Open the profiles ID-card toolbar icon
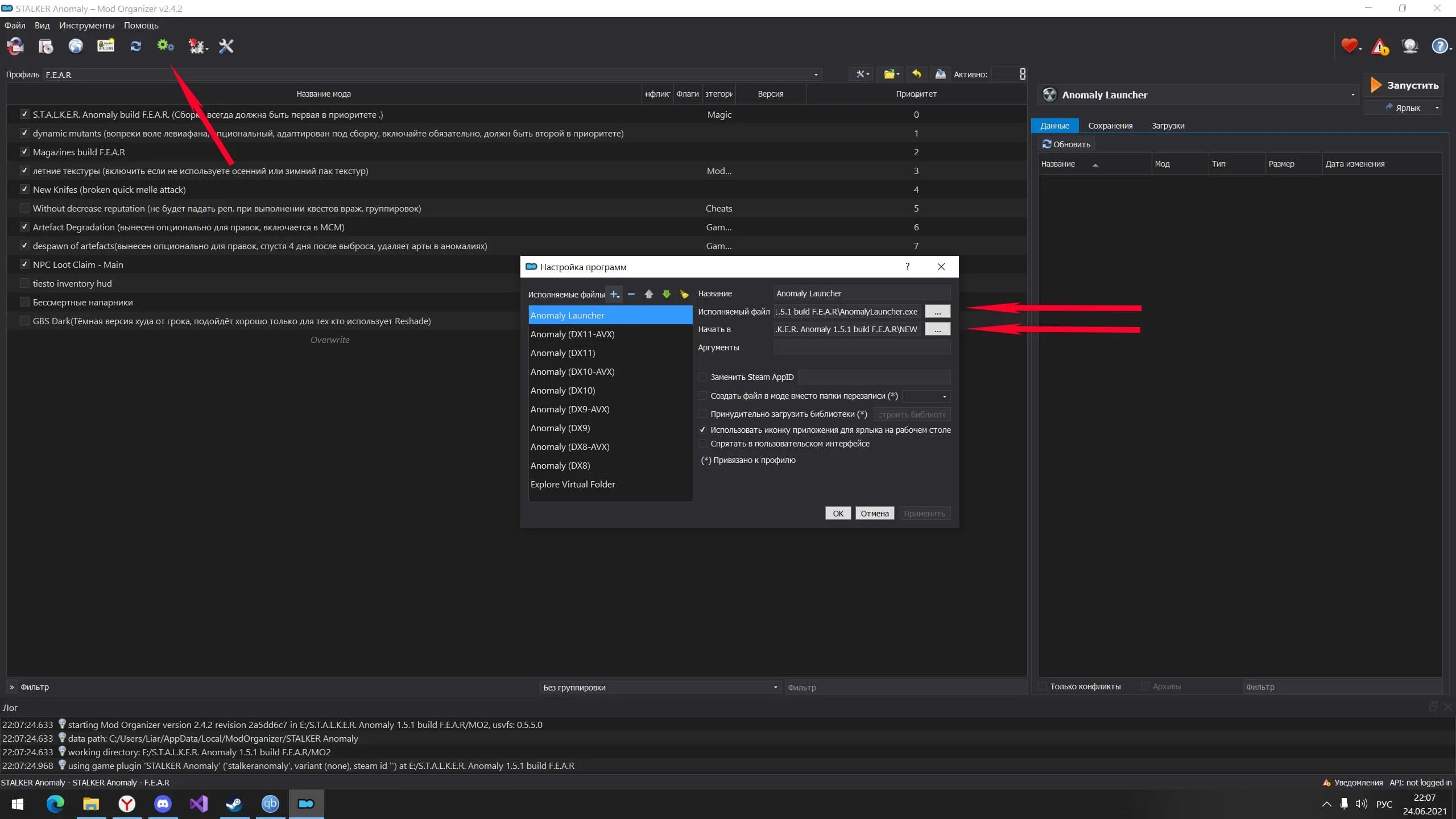The height and width of the screenshot is (819, 1456). coord(106,46)
